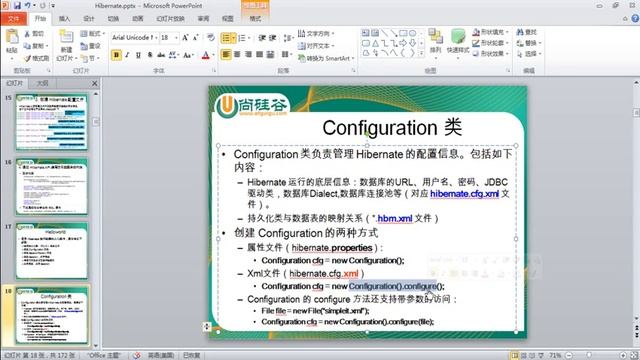
Task: Open the font size dropdown showing 18
Action: coord(176,38)
